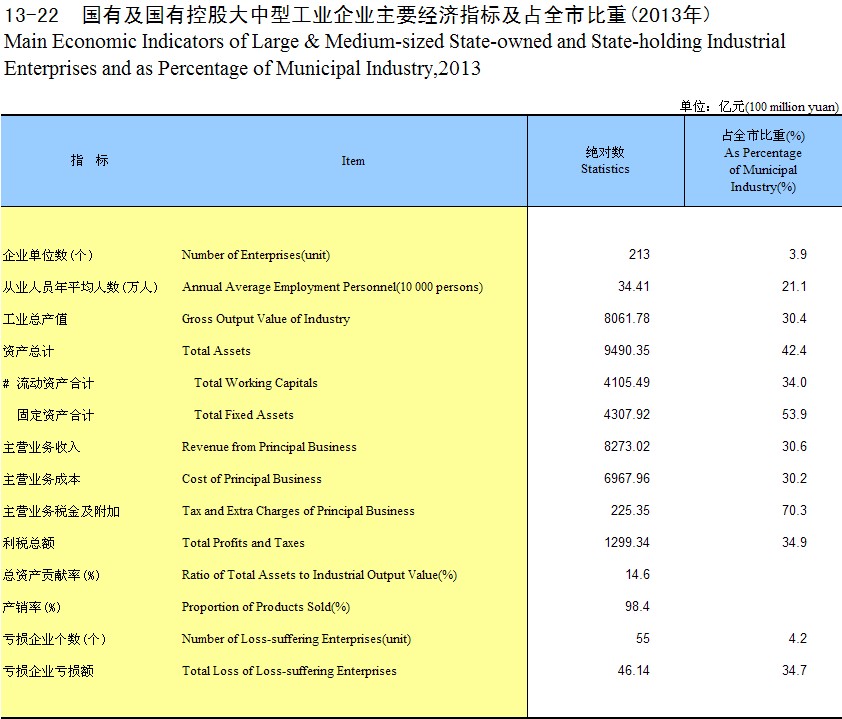This screenshot has width=842, height=719.
Task: Select the 'Item' column header
Action: 353,161
